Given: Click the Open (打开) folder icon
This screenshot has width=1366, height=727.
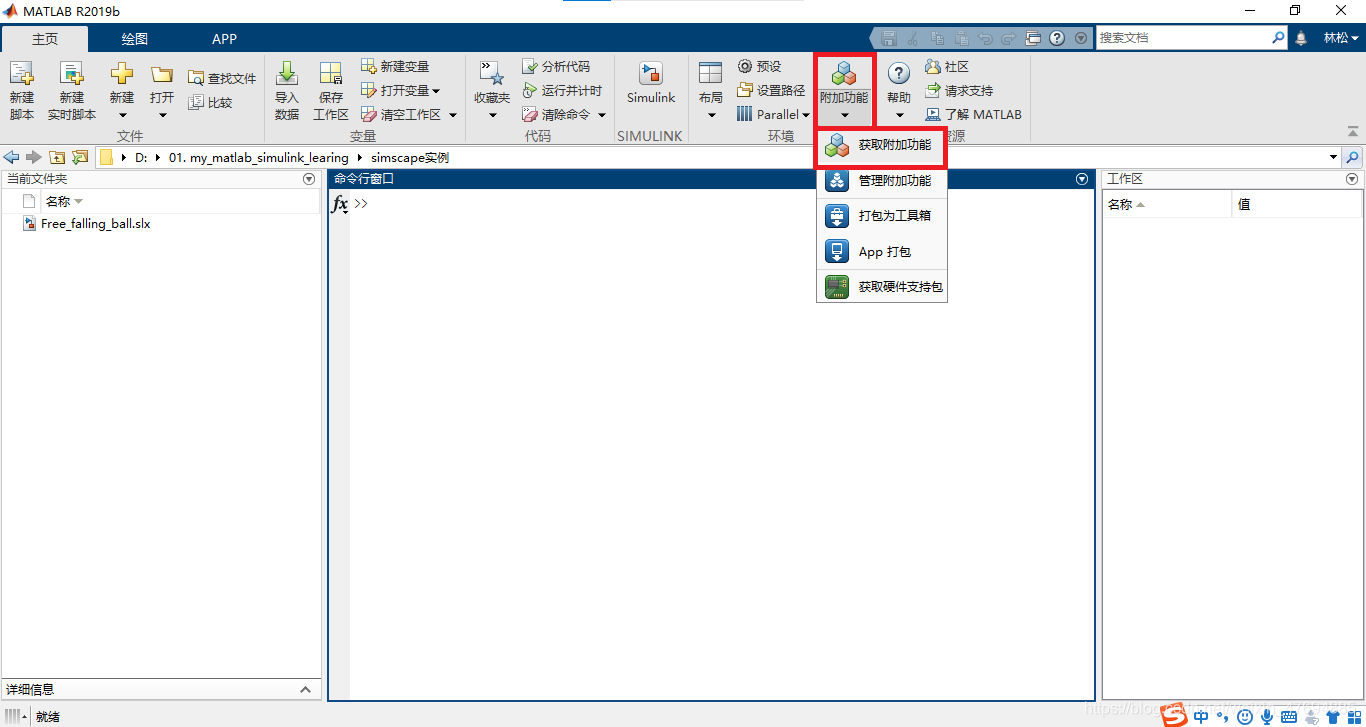Looking at the screenshot, I should (x=162, y=74).
